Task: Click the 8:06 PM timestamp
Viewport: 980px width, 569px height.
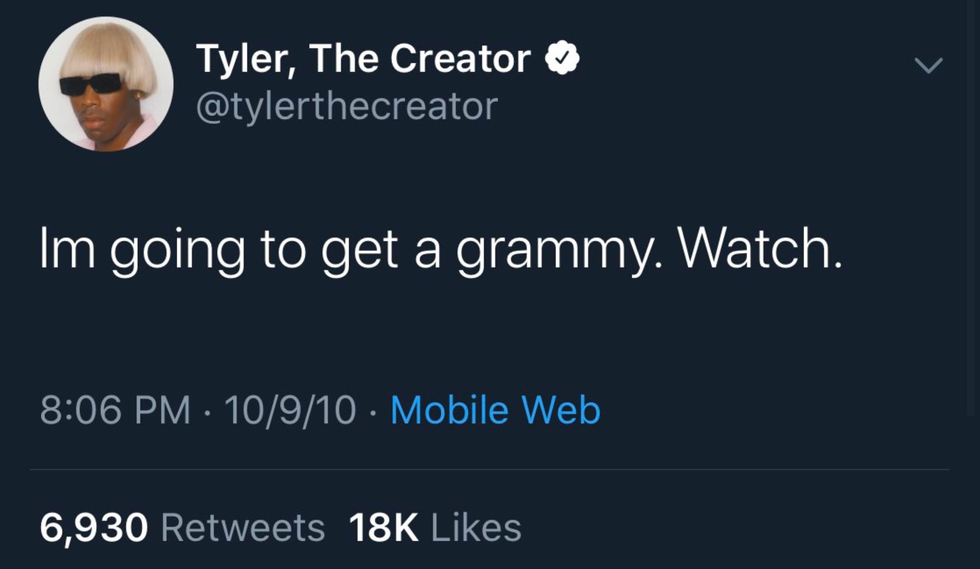Action: (x=115, y=410)
